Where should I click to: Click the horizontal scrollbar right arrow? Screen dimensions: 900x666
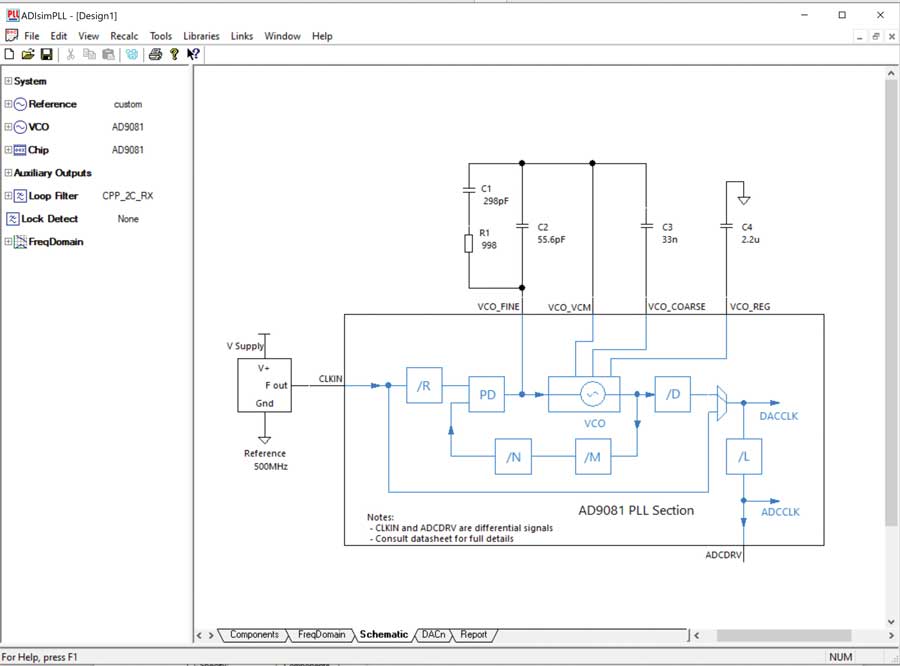point(891,635)
